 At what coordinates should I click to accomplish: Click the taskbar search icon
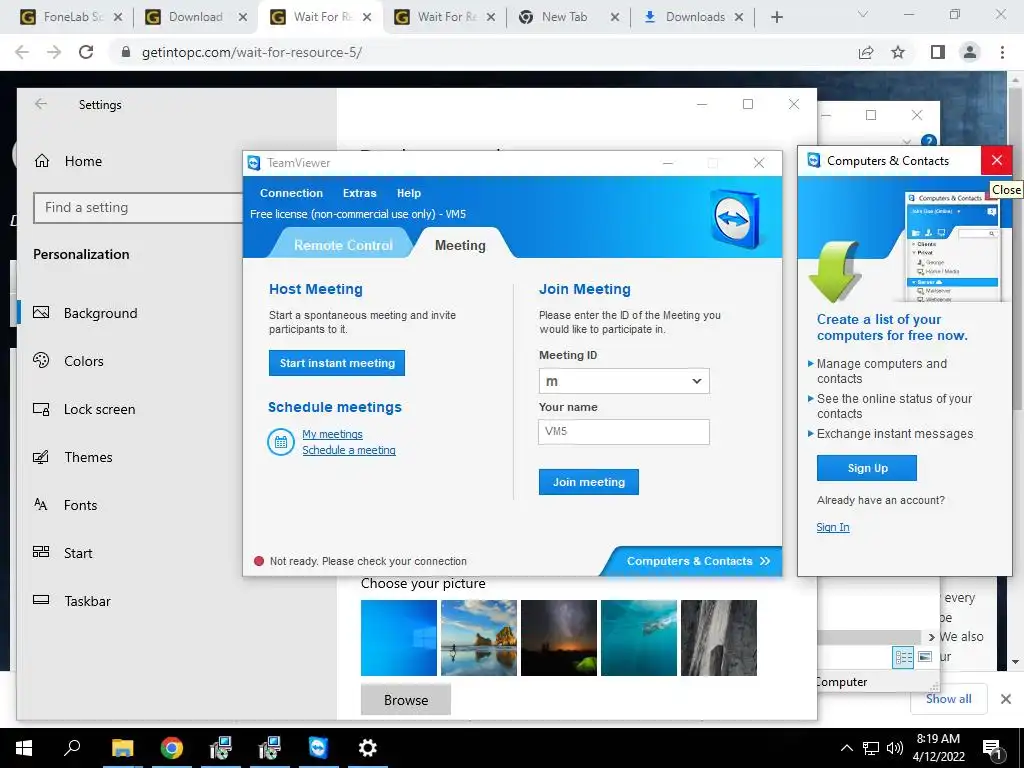point(72,746)
